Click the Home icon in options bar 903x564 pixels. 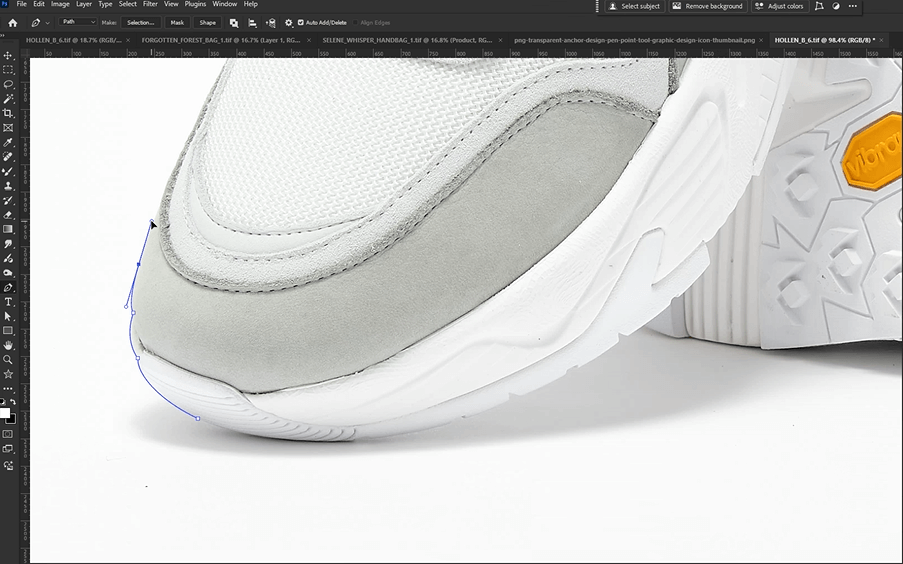(13, 22)
